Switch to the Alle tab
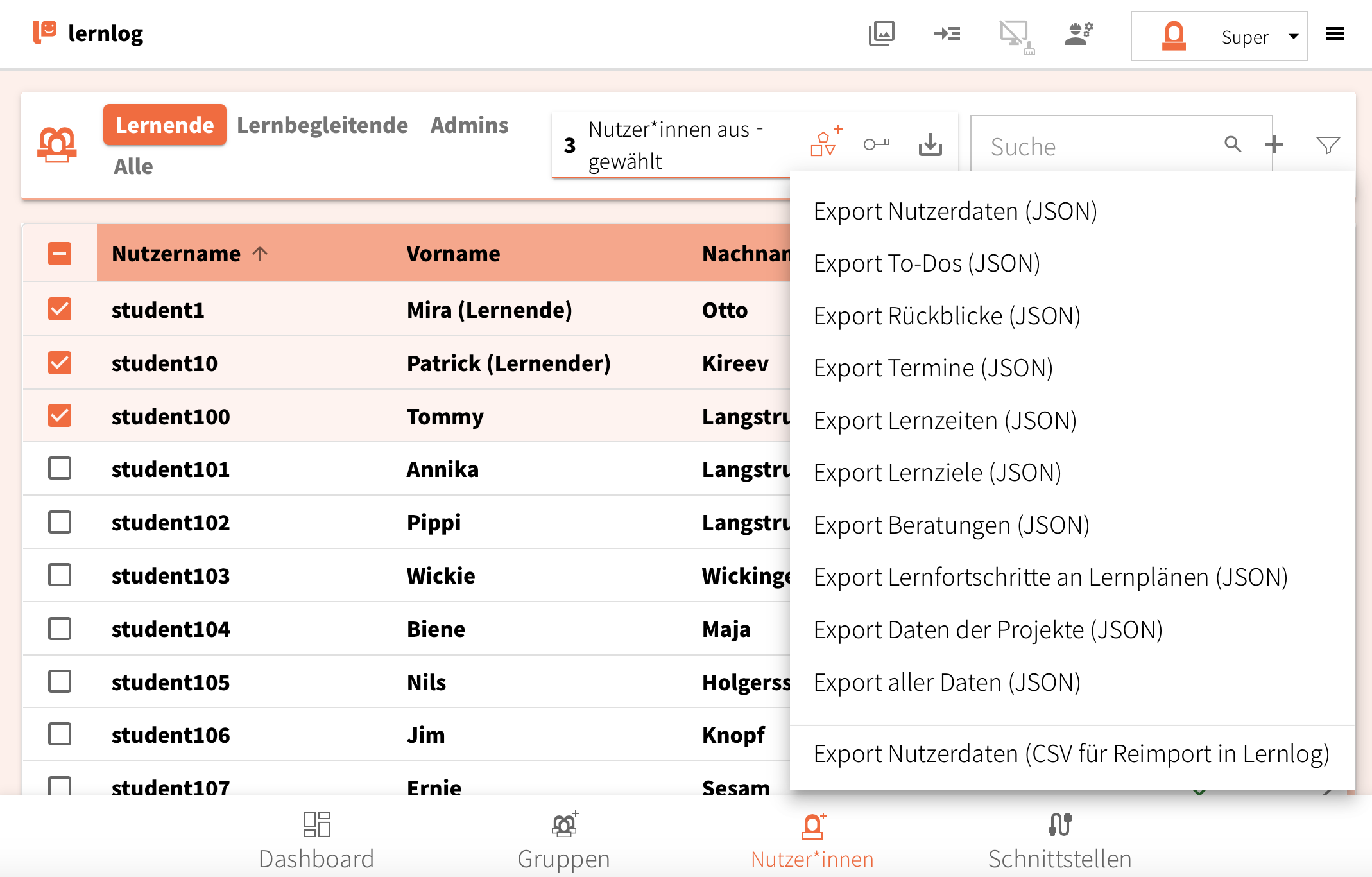The height and width of the screenshot is (877, 1372). 133,166
